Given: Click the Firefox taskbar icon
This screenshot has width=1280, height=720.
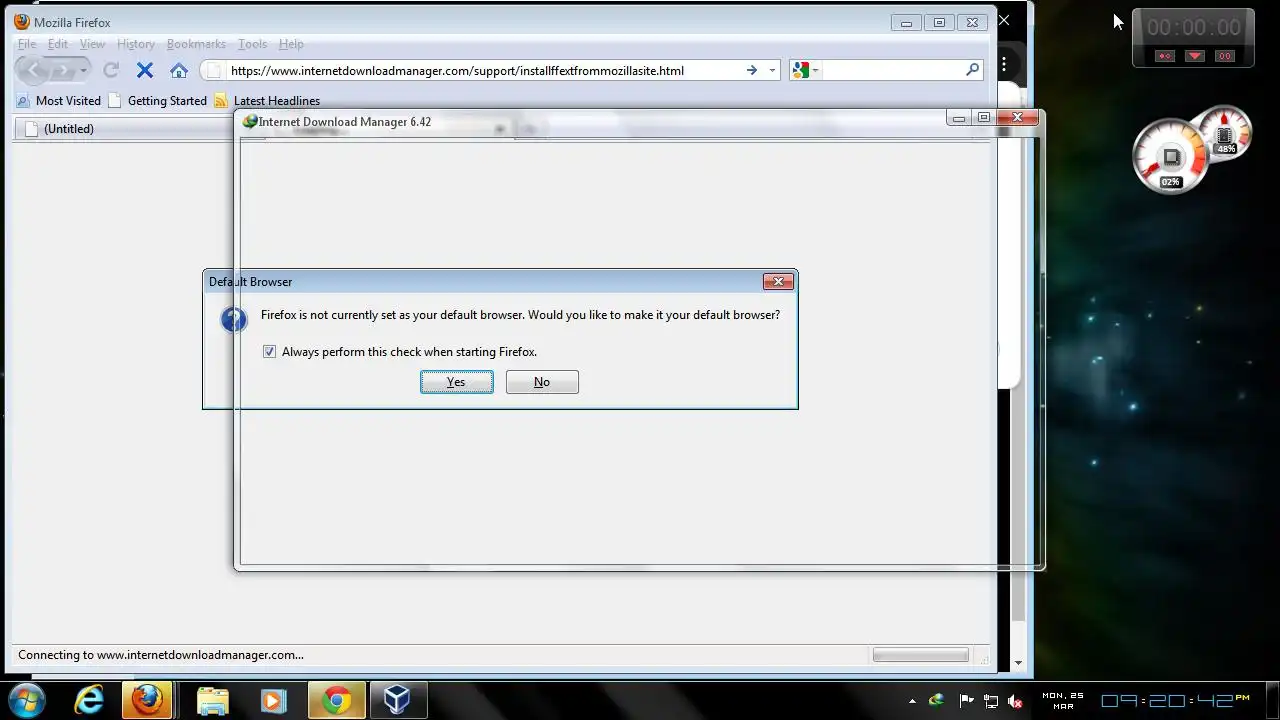Looking at the screenshot, I should pyautogui.click(x=147, y=700).
